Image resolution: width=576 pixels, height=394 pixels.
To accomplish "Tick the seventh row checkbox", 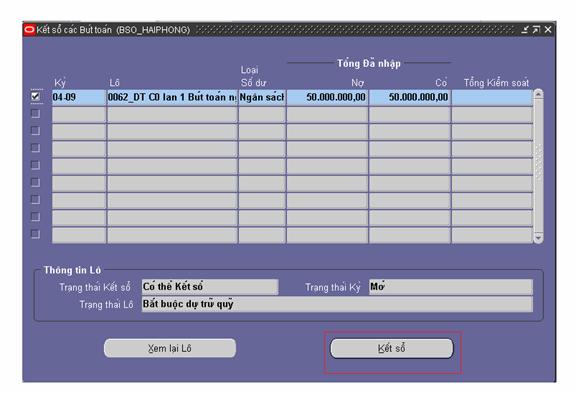I will 36,199.
